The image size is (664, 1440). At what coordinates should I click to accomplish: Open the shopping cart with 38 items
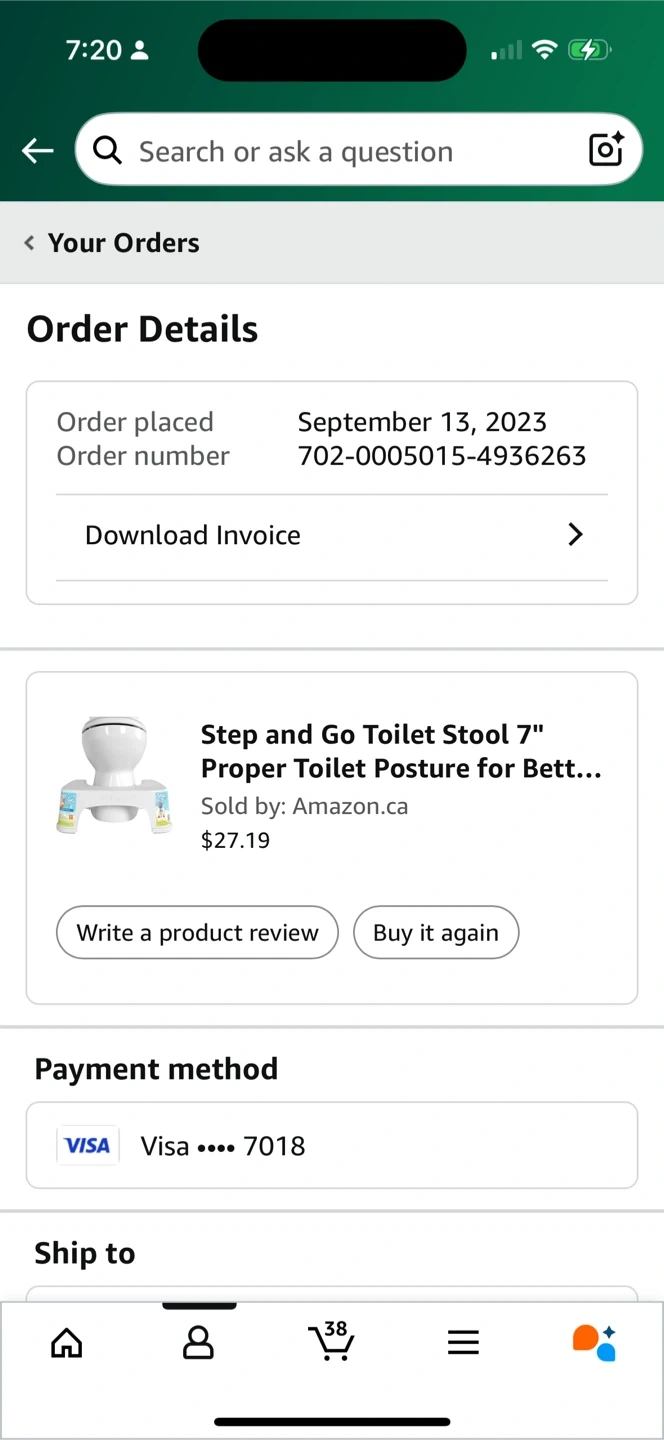coord(330,1341)
